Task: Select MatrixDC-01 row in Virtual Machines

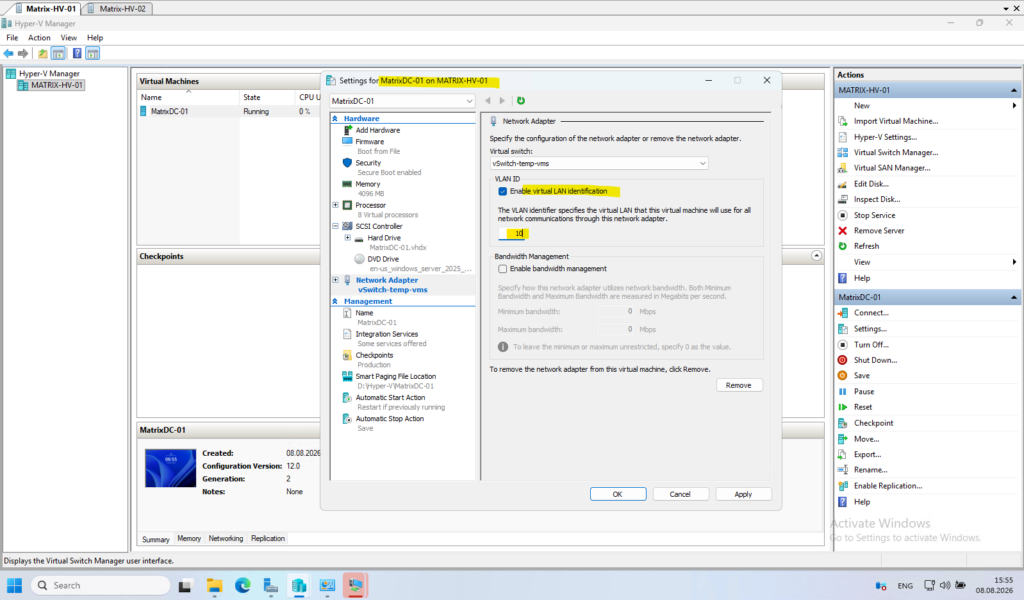Action: click(x=229, y=112)
